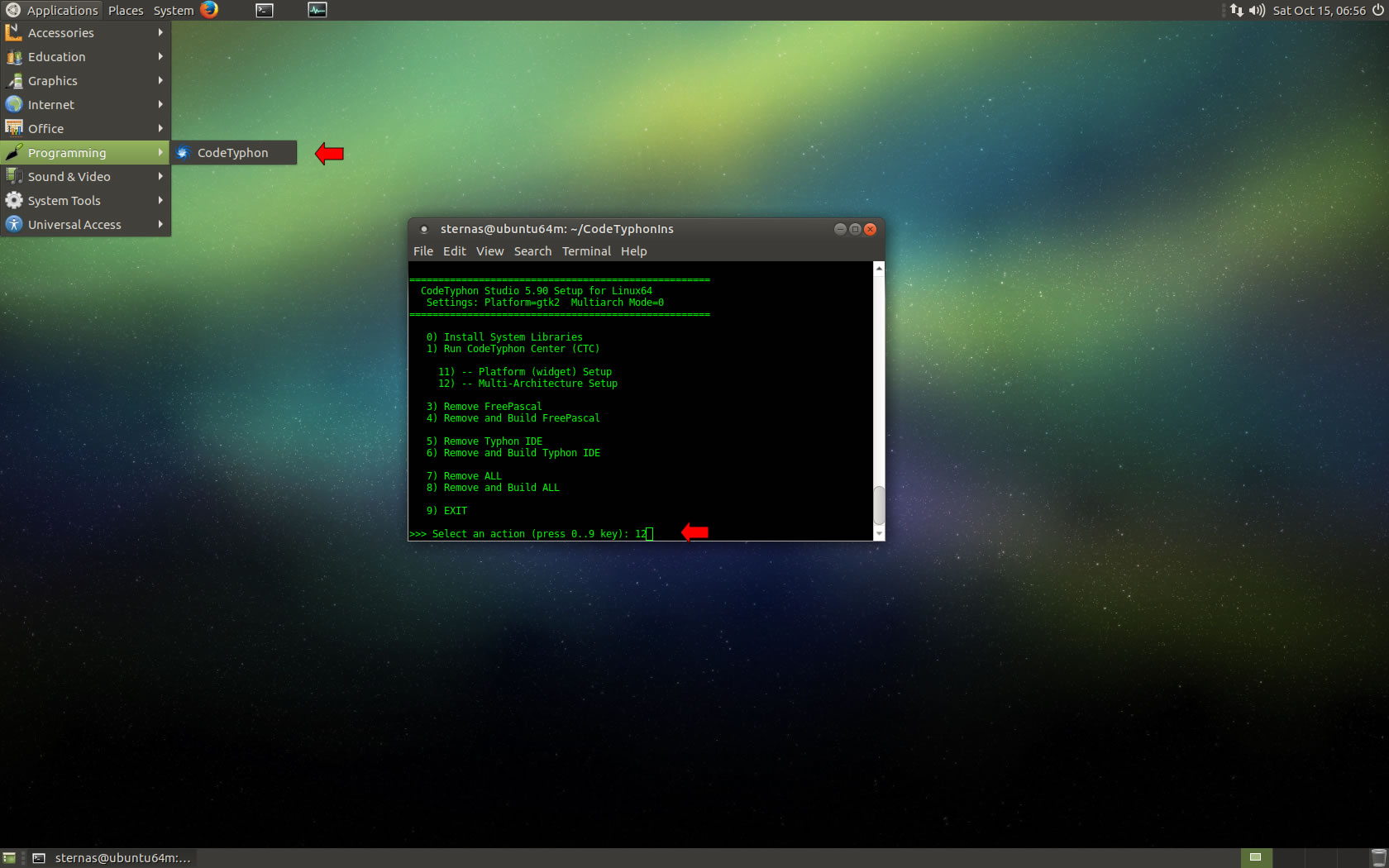Screen dimensions: 1389x868
Task: Open the System menu
Action: pos(174,10)
